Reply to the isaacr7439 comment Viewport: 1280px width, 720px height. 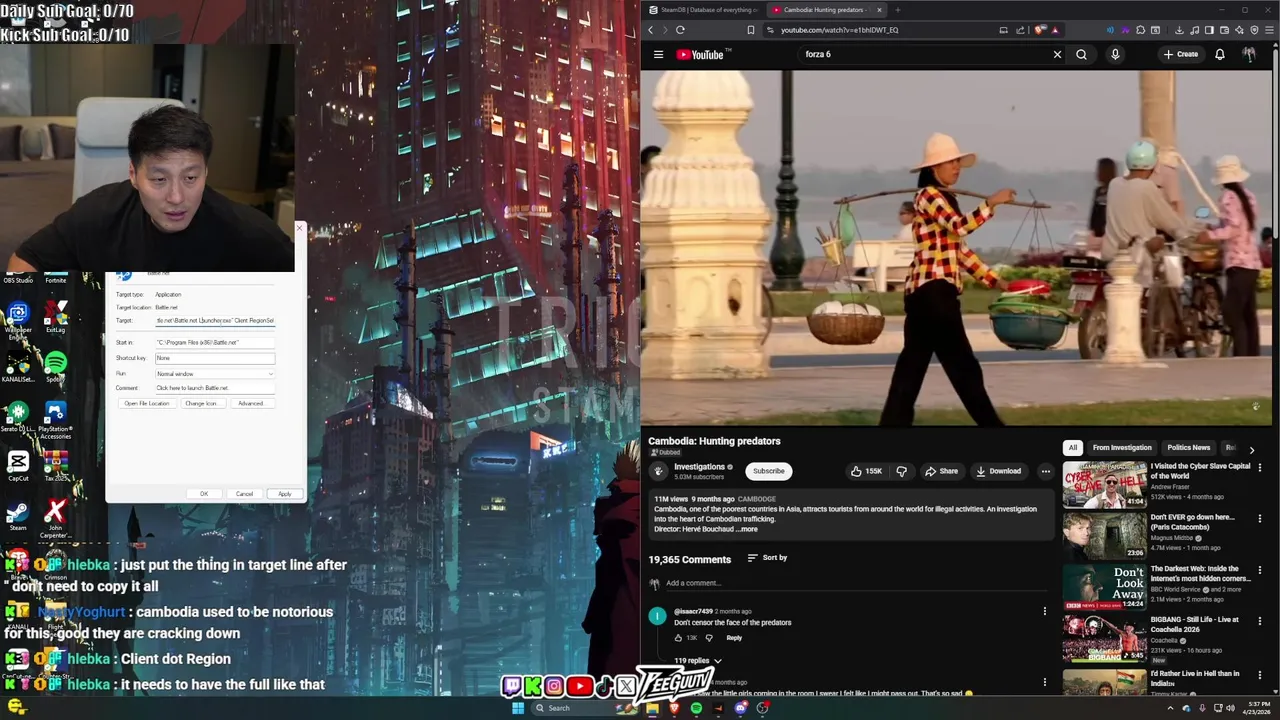tap(734, 638)
